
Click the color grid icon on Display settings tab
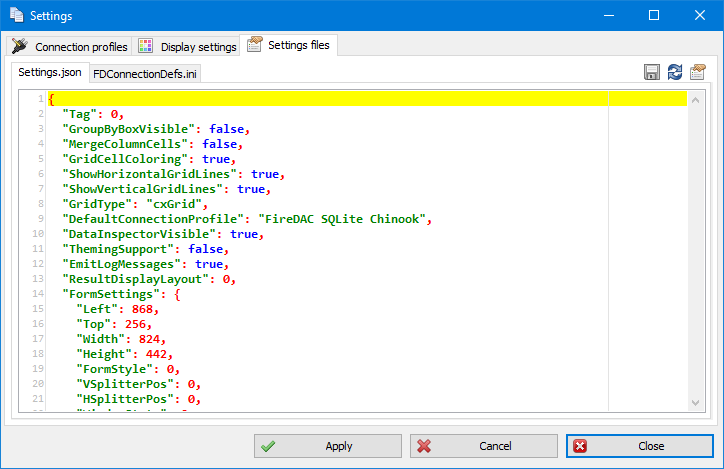[x=146, y=46]
